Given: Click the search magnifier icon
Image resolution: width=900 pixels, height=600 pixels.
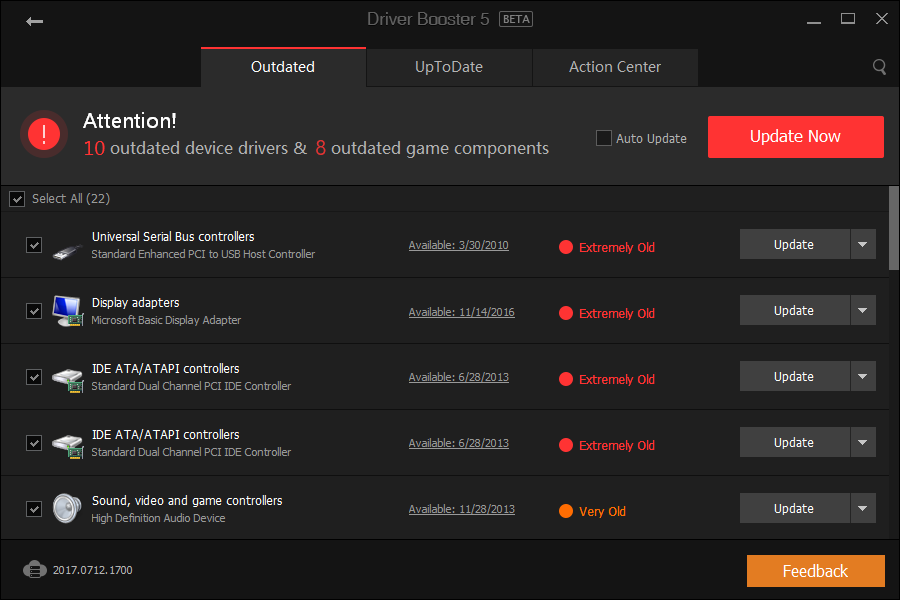Looking at the screenshot, I should (879, 67).
